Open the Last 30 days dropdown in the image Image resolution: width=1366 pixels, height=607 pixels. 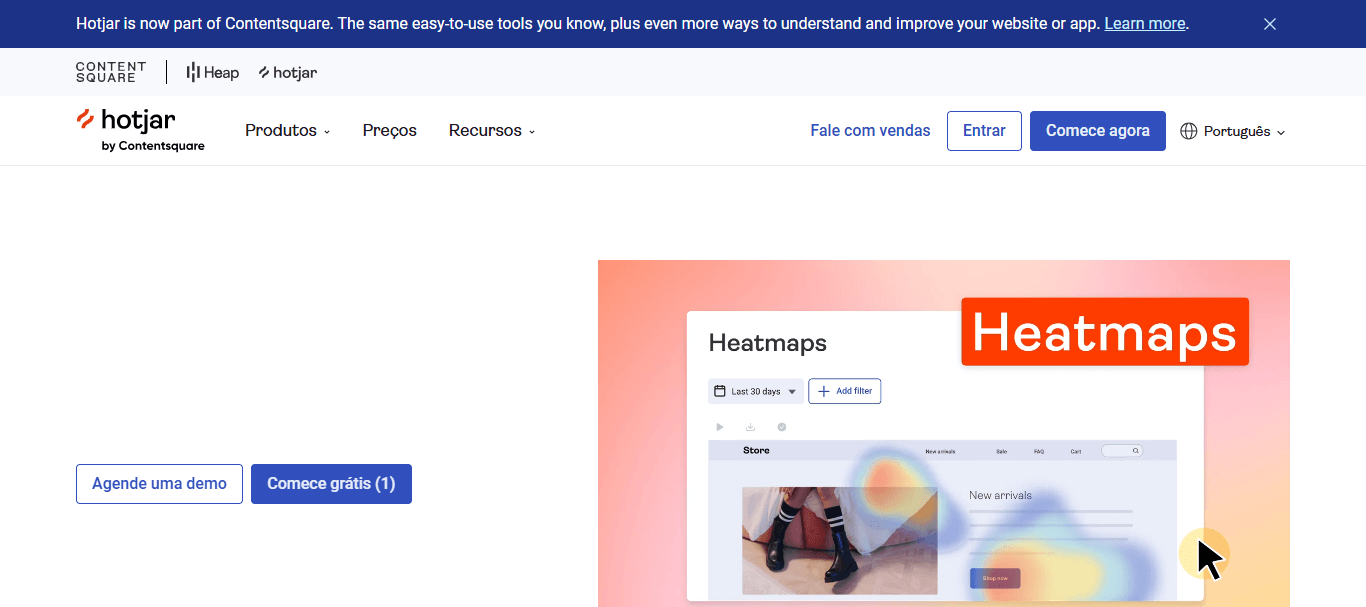pos(756,391)
